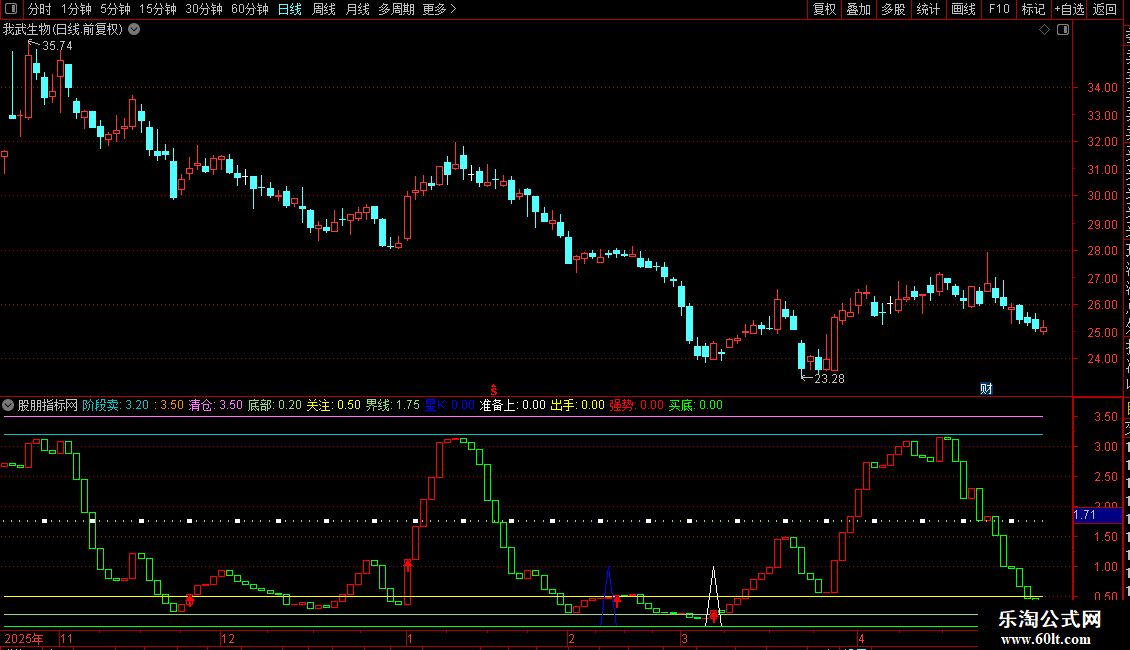Click the 关注: 0.50 value

(334, 405)
